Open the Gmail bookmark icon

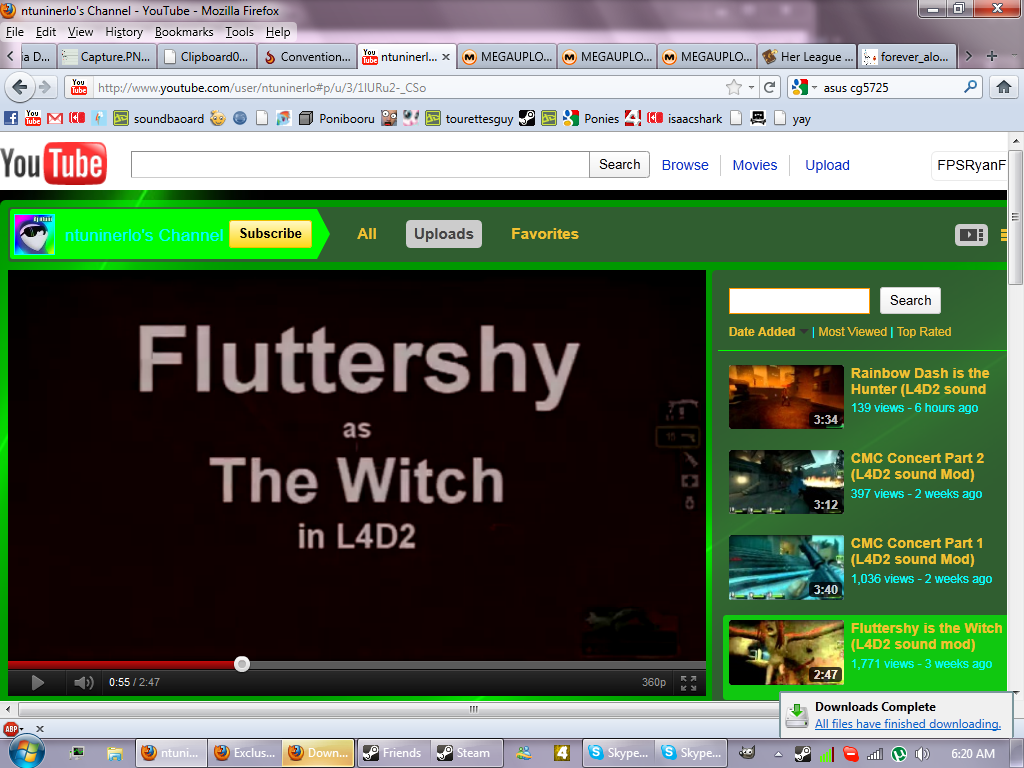pos(55,118)
